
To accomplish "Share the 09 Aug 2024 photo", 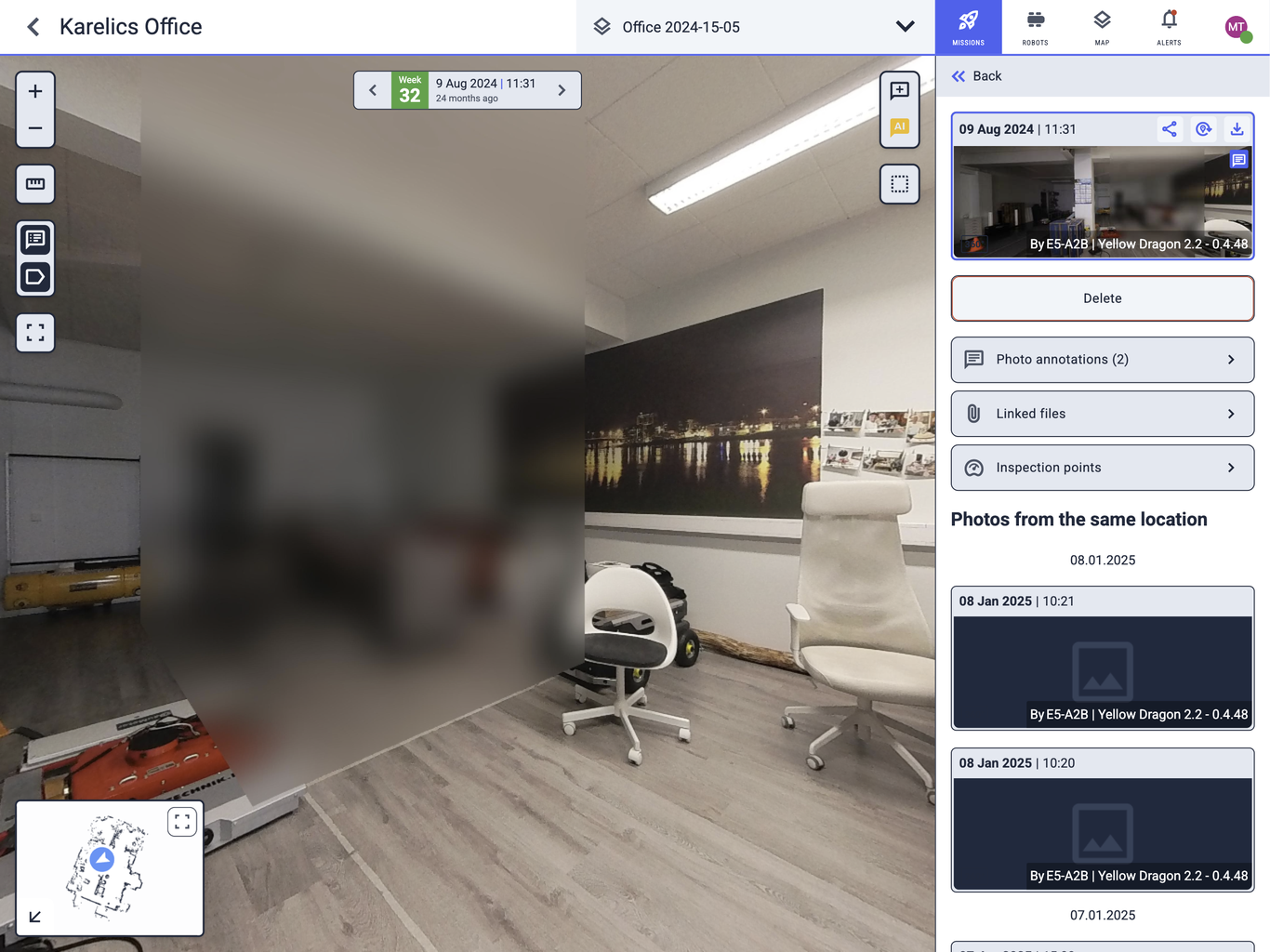I will 1170,129.
